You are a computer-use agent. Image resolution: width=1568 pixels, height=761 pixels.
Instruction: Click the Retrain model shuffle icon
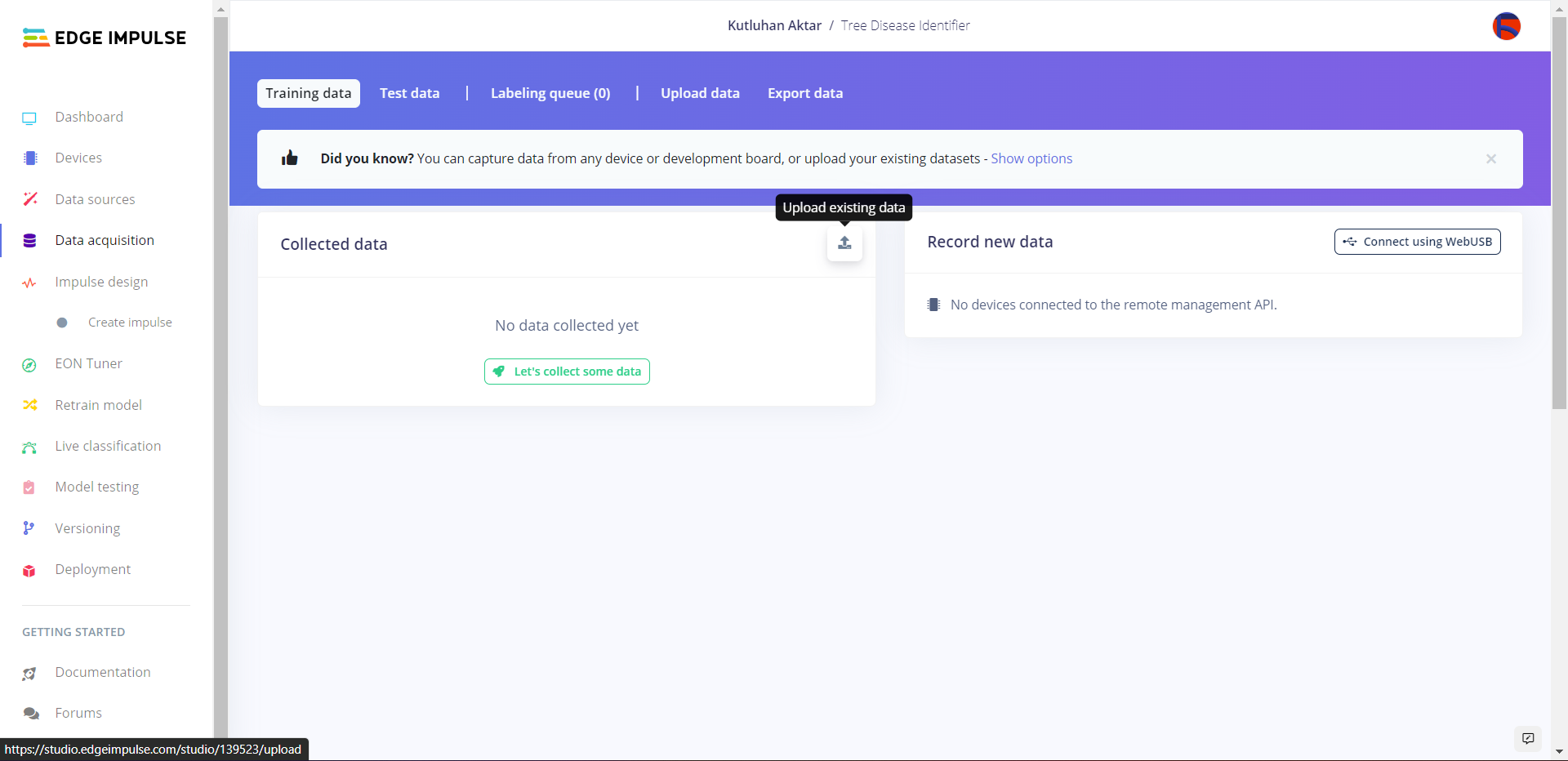(30, 405)
